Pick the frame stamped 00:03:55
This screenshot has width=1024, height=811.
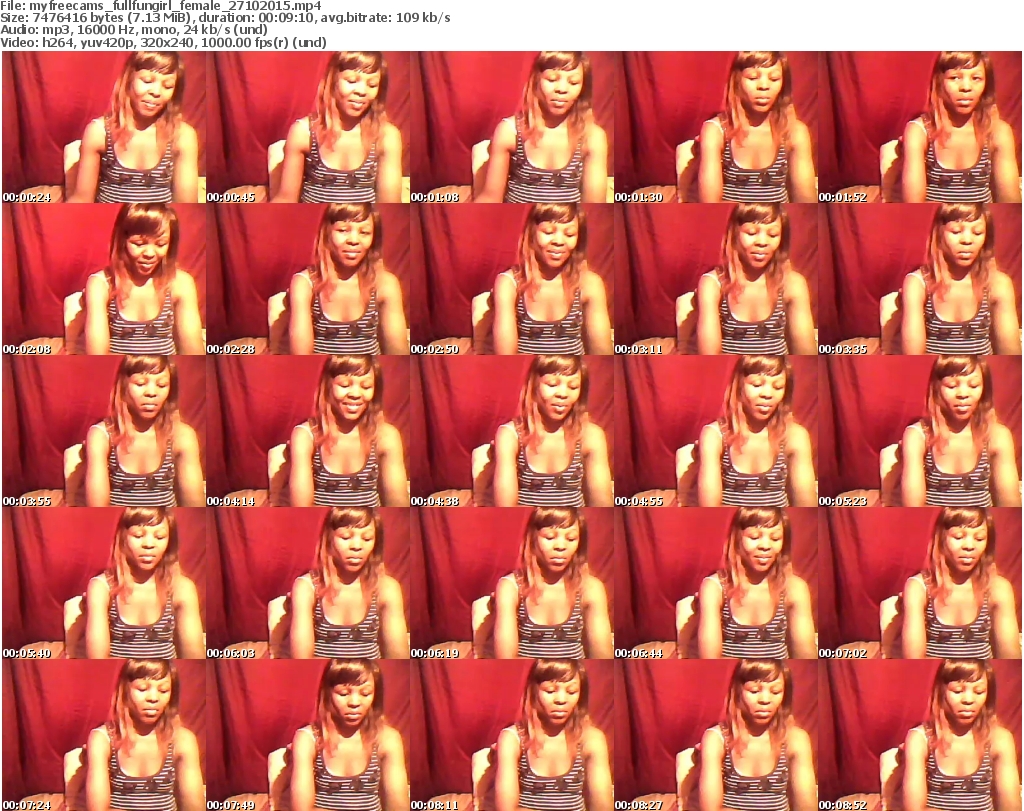pyautogui.click(x=104, y=432)
